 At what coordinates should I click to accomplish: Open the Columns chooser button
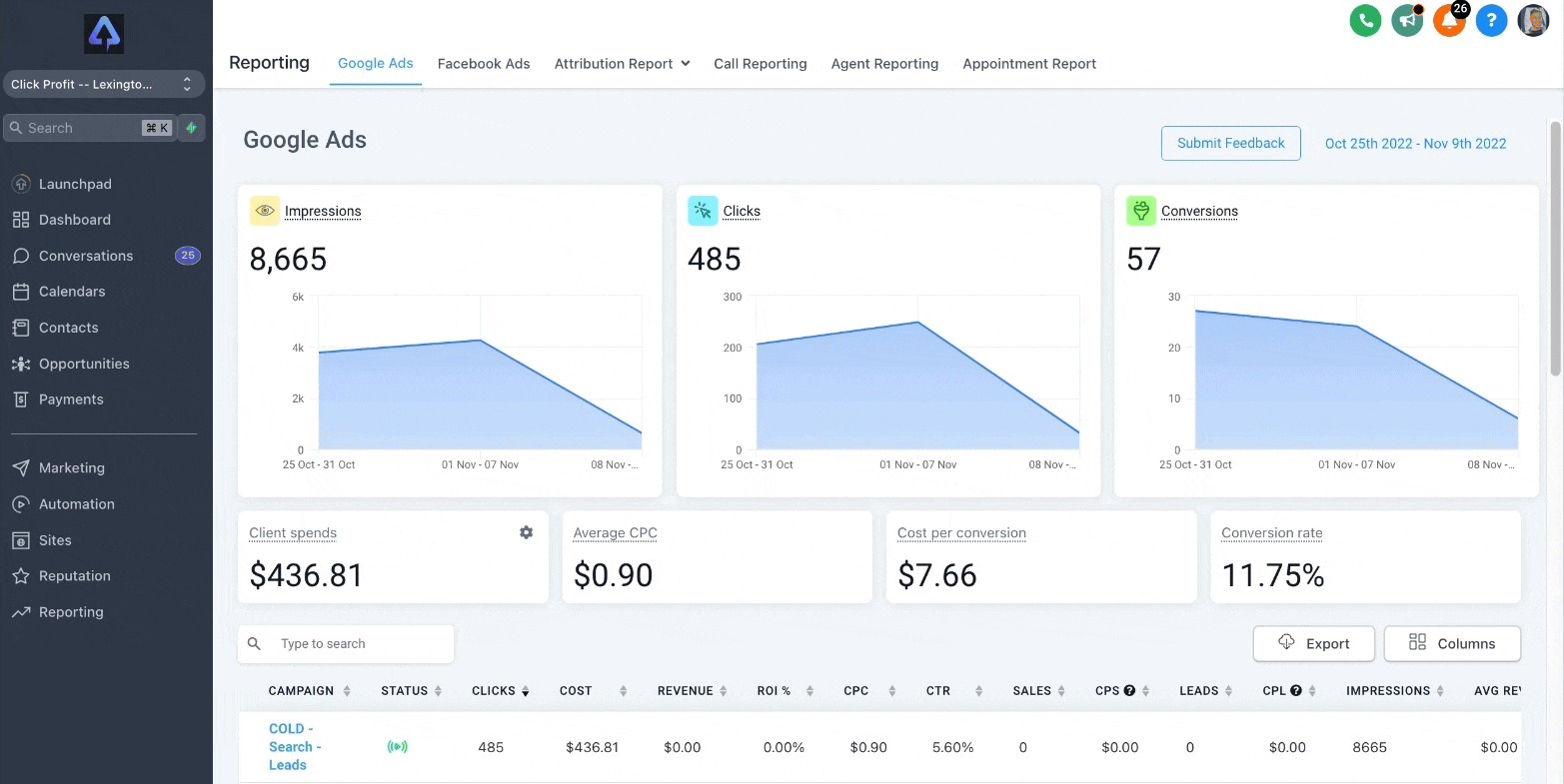click(1452, 644)
